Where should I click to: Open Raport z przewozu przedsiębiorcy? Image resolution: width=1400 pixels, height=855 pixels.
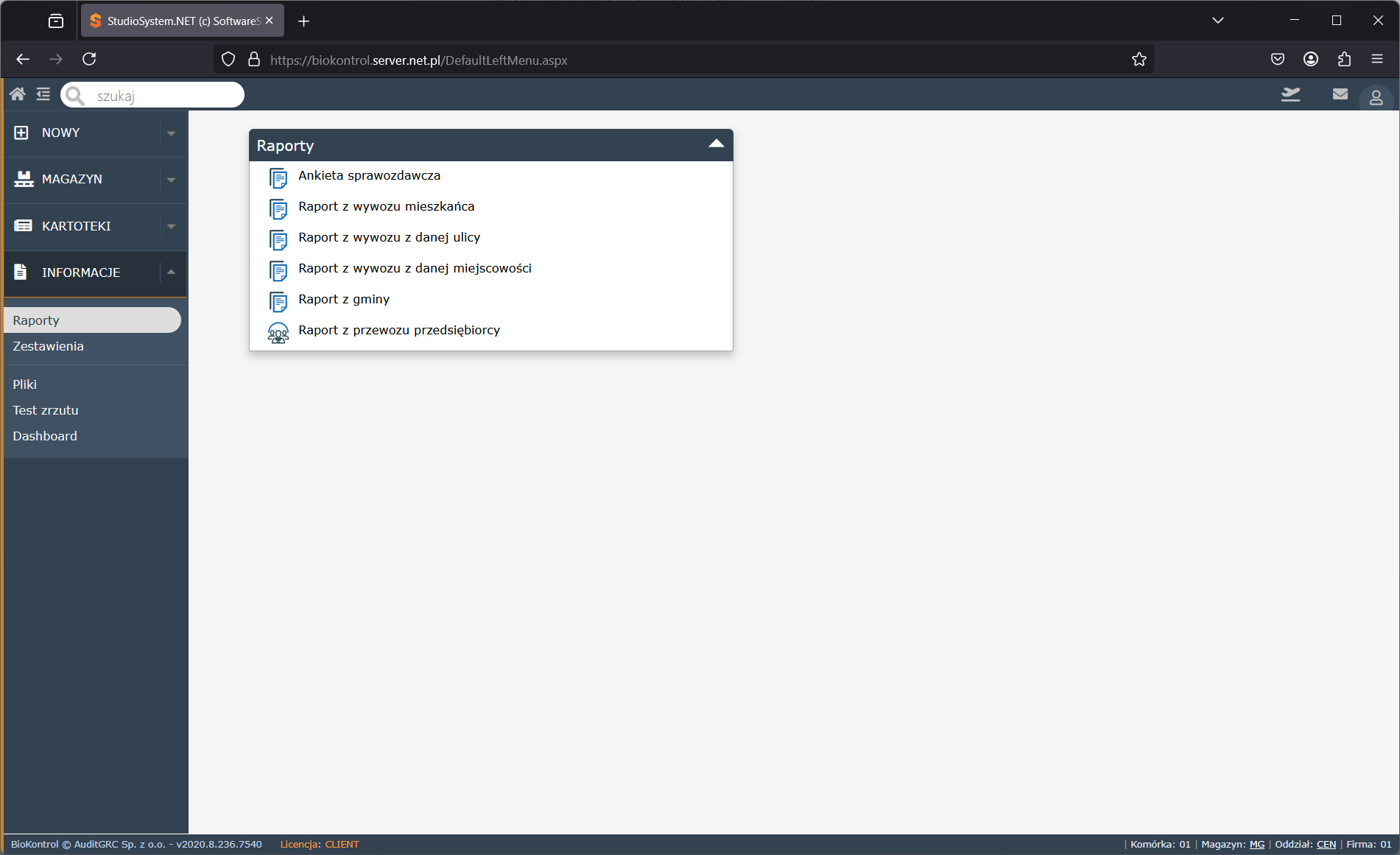point(398,330)
